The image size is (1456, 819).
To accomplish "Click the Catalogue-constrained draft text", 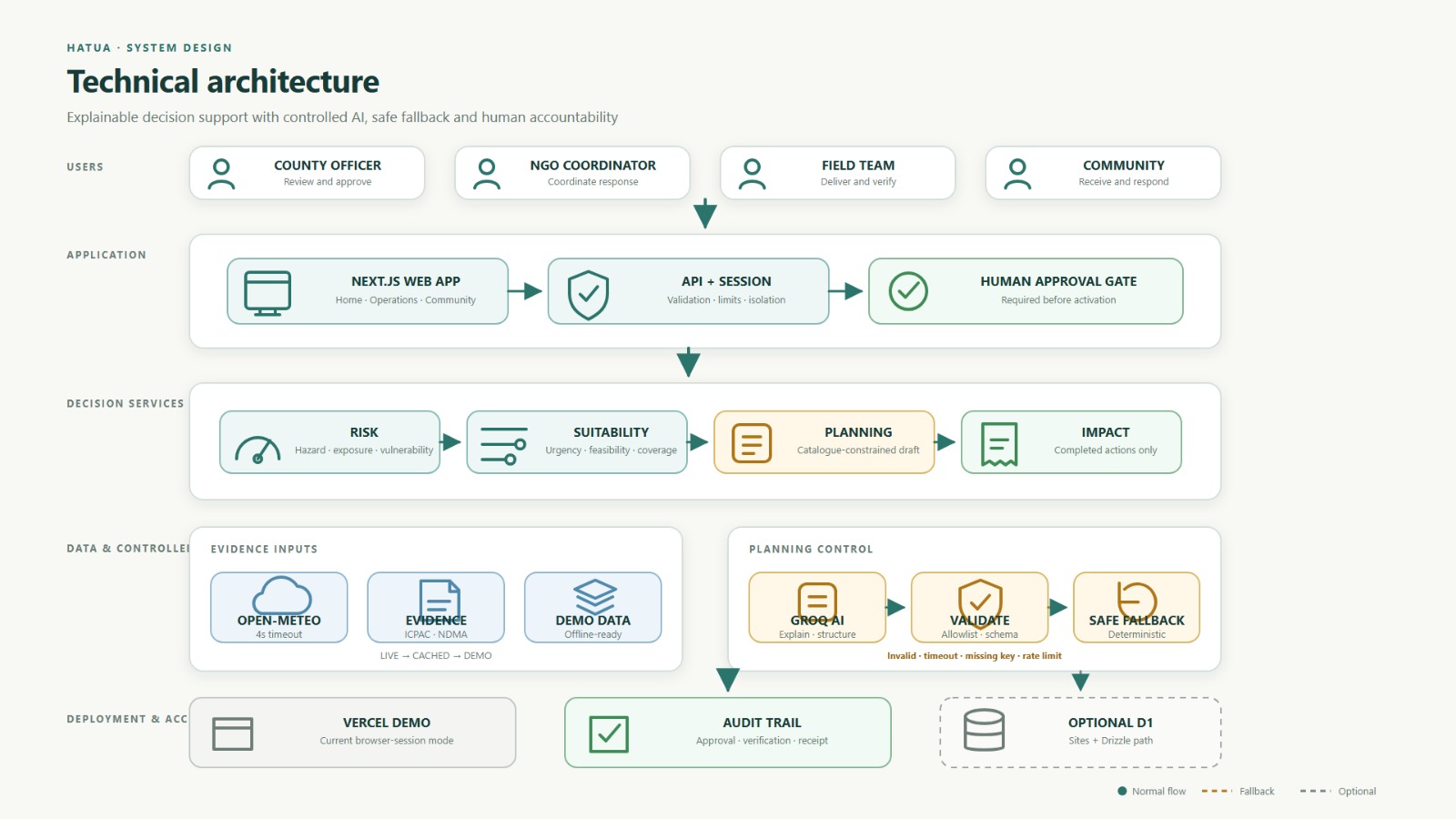I will [x=858, y=450].
